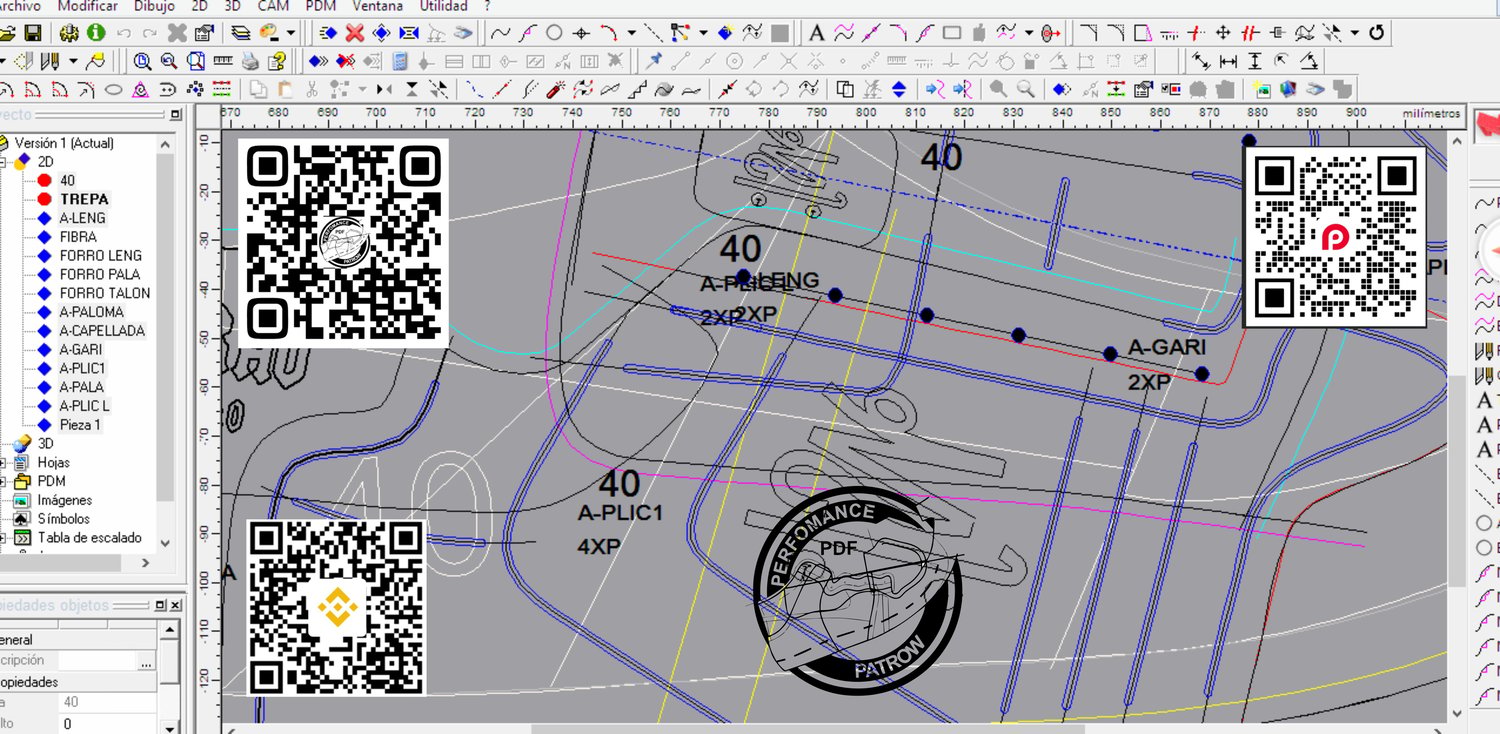
Task: Click the vertical dimension measure icon
Action: click(1255, 61)
